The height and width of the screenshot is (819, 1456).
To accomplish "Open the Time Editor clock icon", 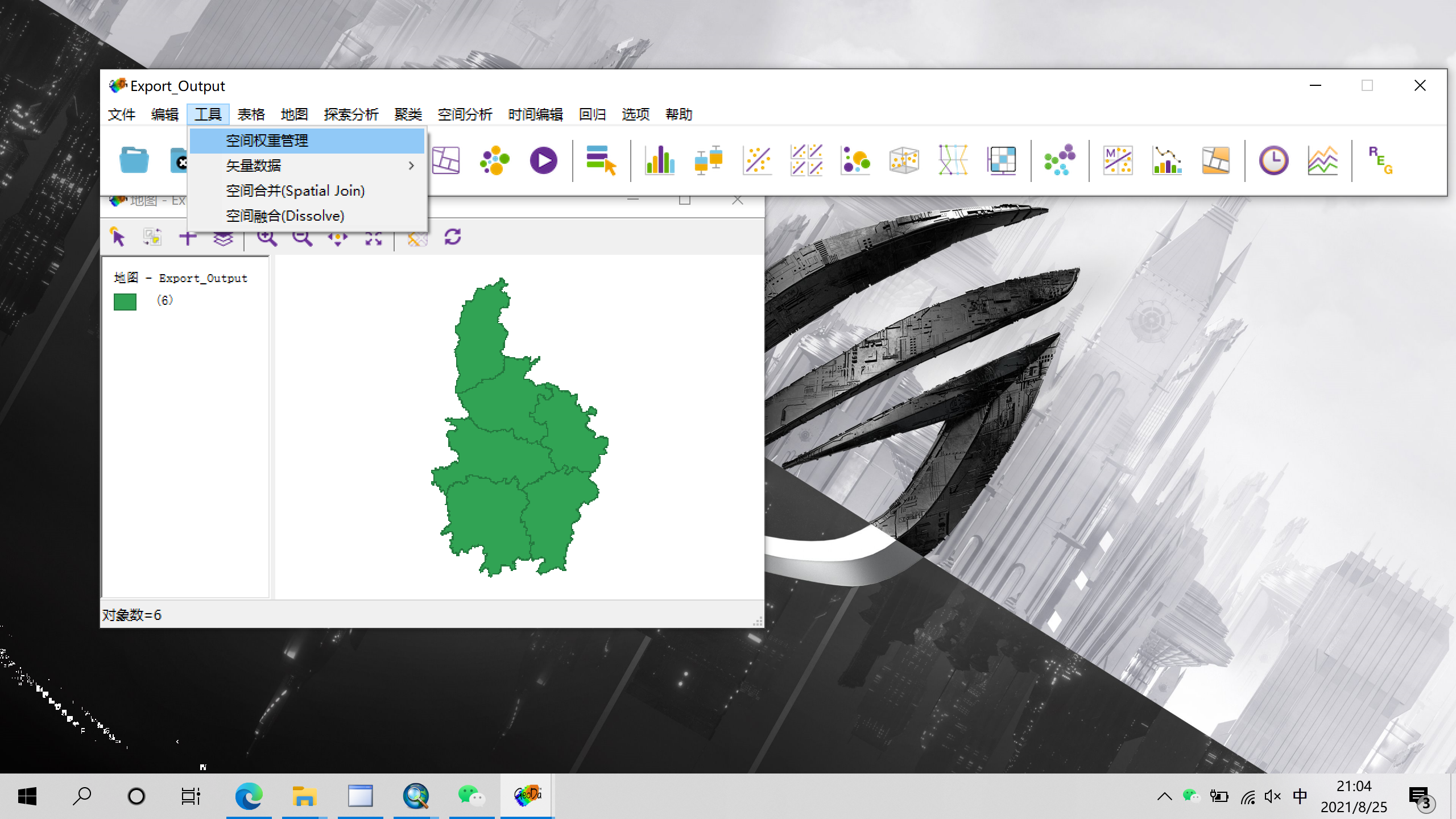I will (x=1274, y=160).
